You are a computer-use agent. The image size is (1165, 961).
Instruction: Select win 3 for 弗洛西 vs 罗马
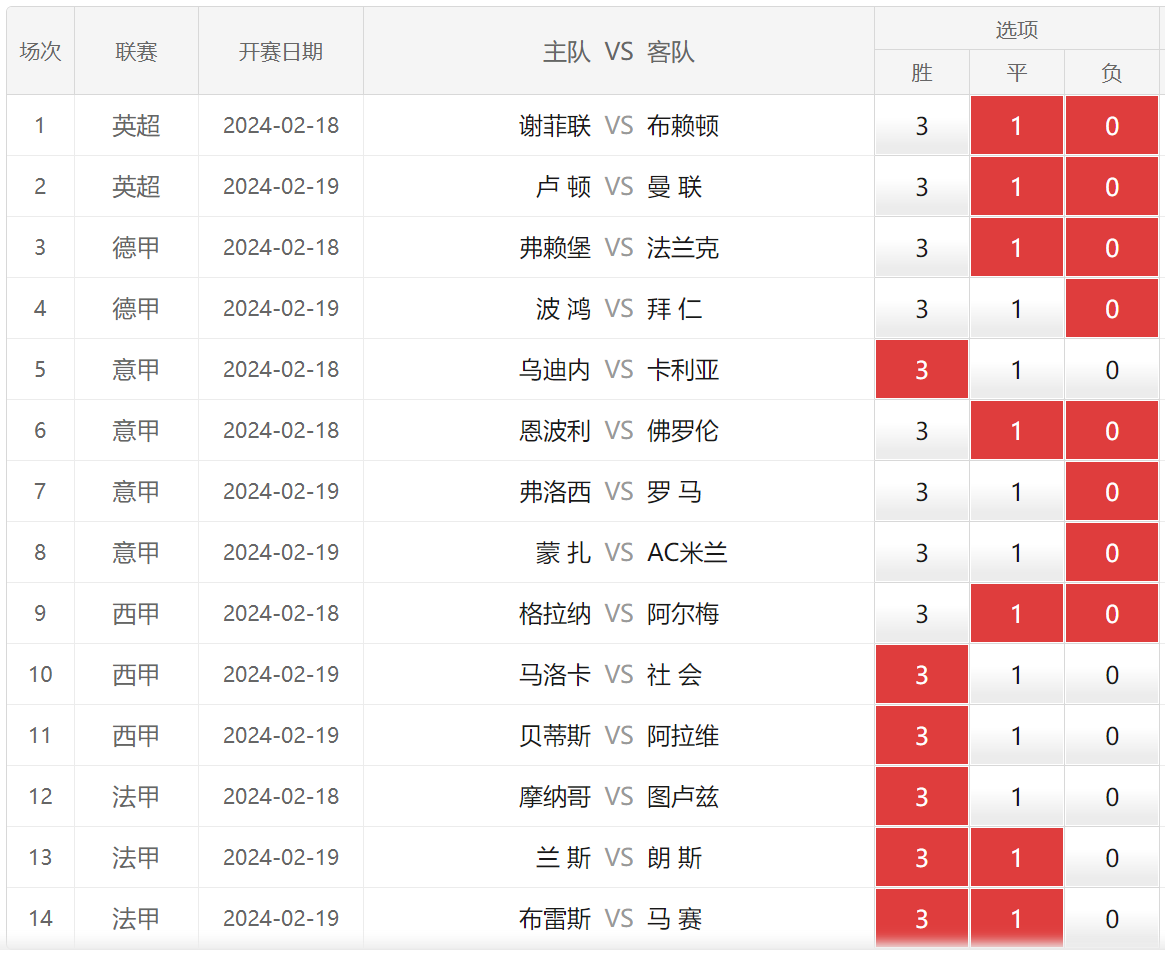[921, 491]
